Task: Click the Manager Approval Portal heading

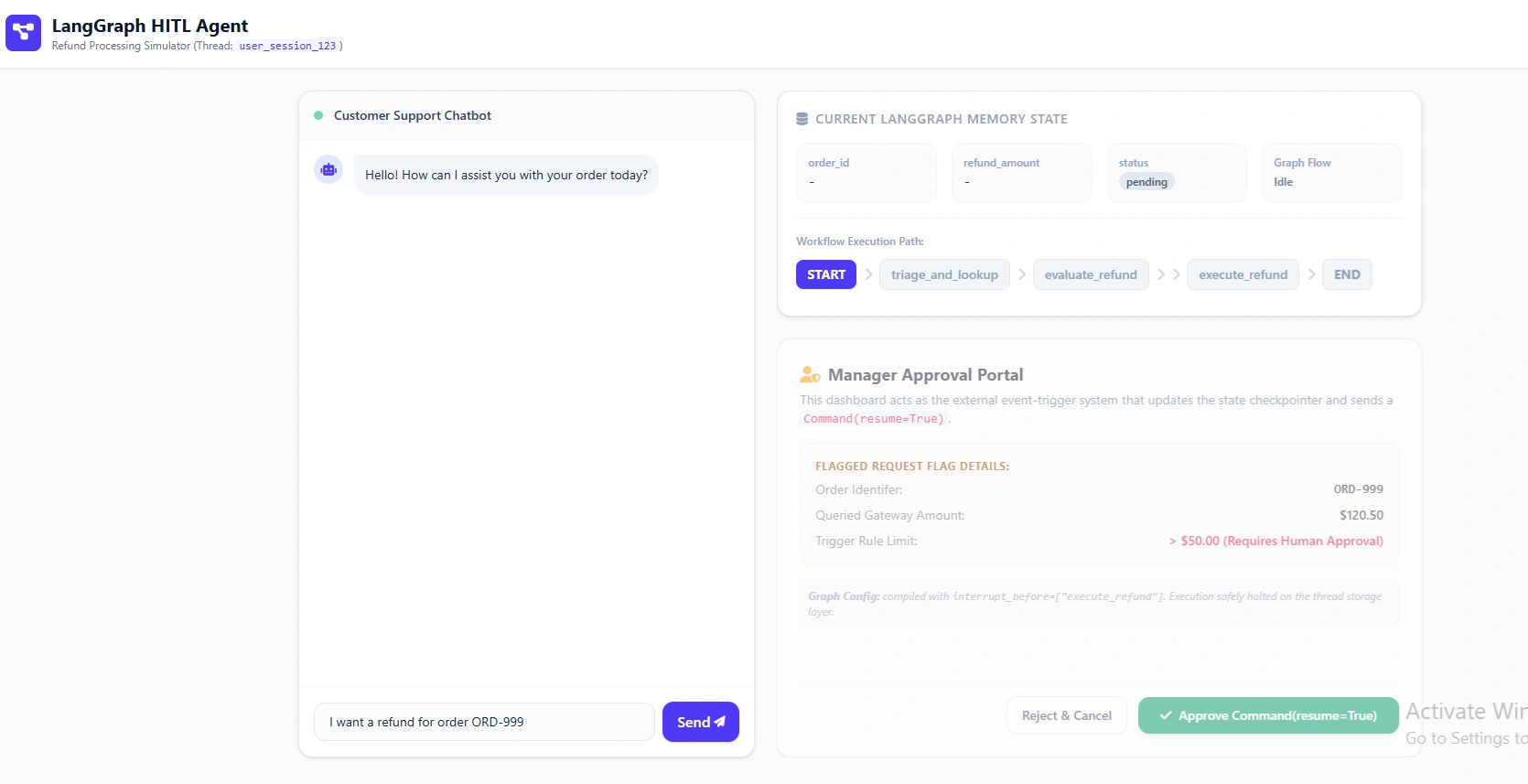Action: pyautogui.click(x=926, y=375)
